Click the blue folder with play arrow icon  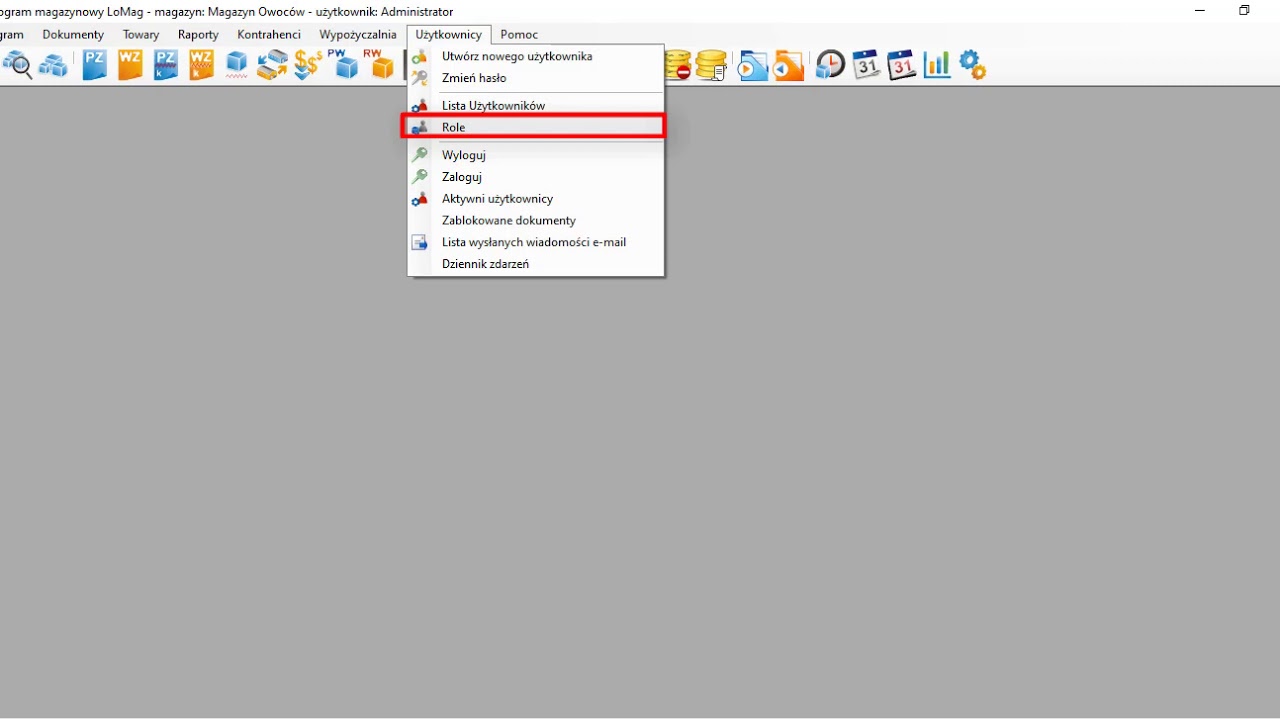point(752,65)
